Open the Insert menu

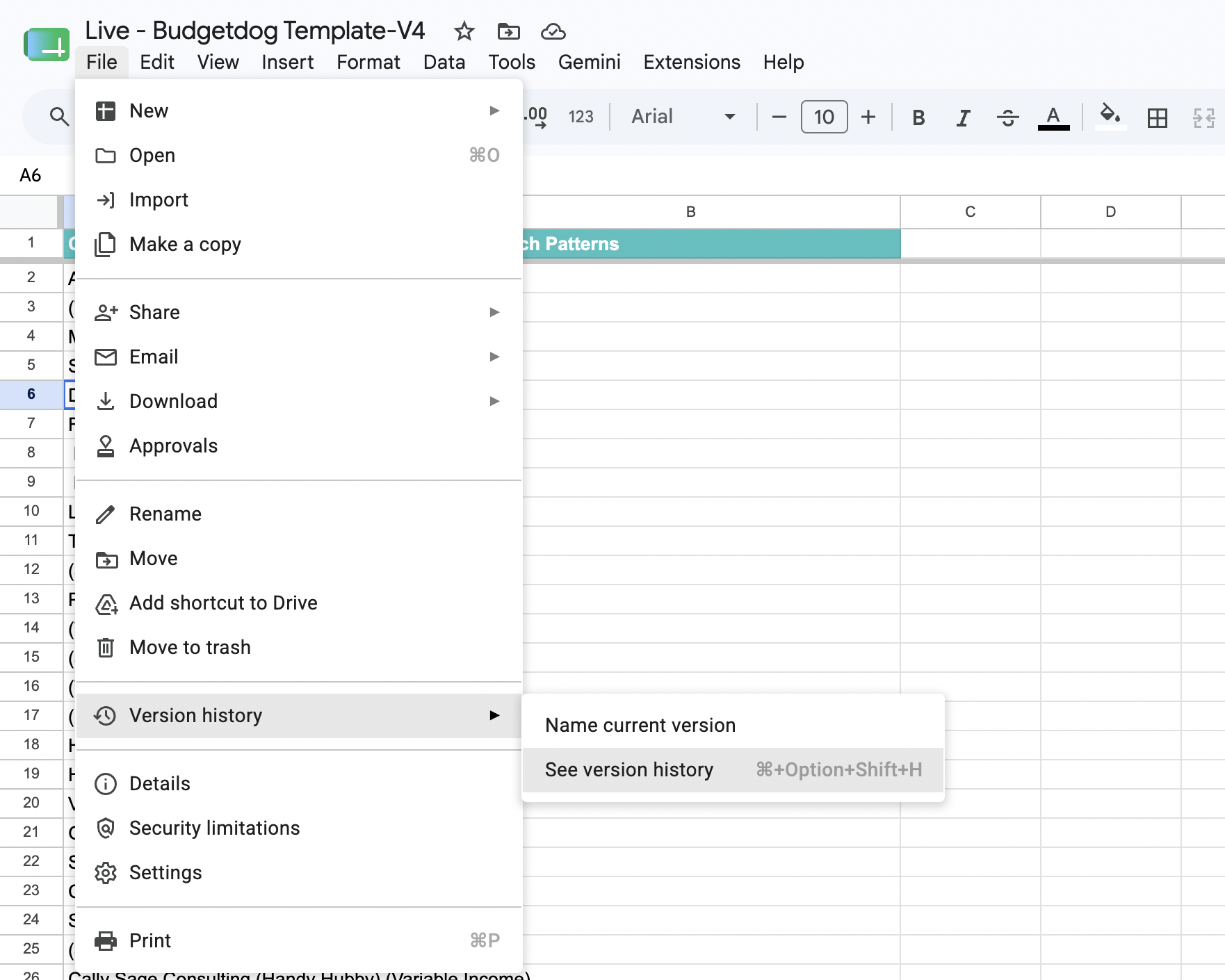[x=288, y=62]
